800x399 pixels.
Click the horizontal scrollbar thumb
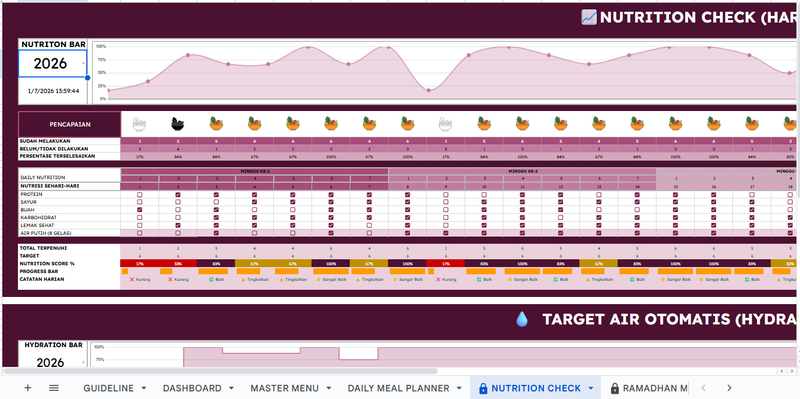[x=220, y=371]
